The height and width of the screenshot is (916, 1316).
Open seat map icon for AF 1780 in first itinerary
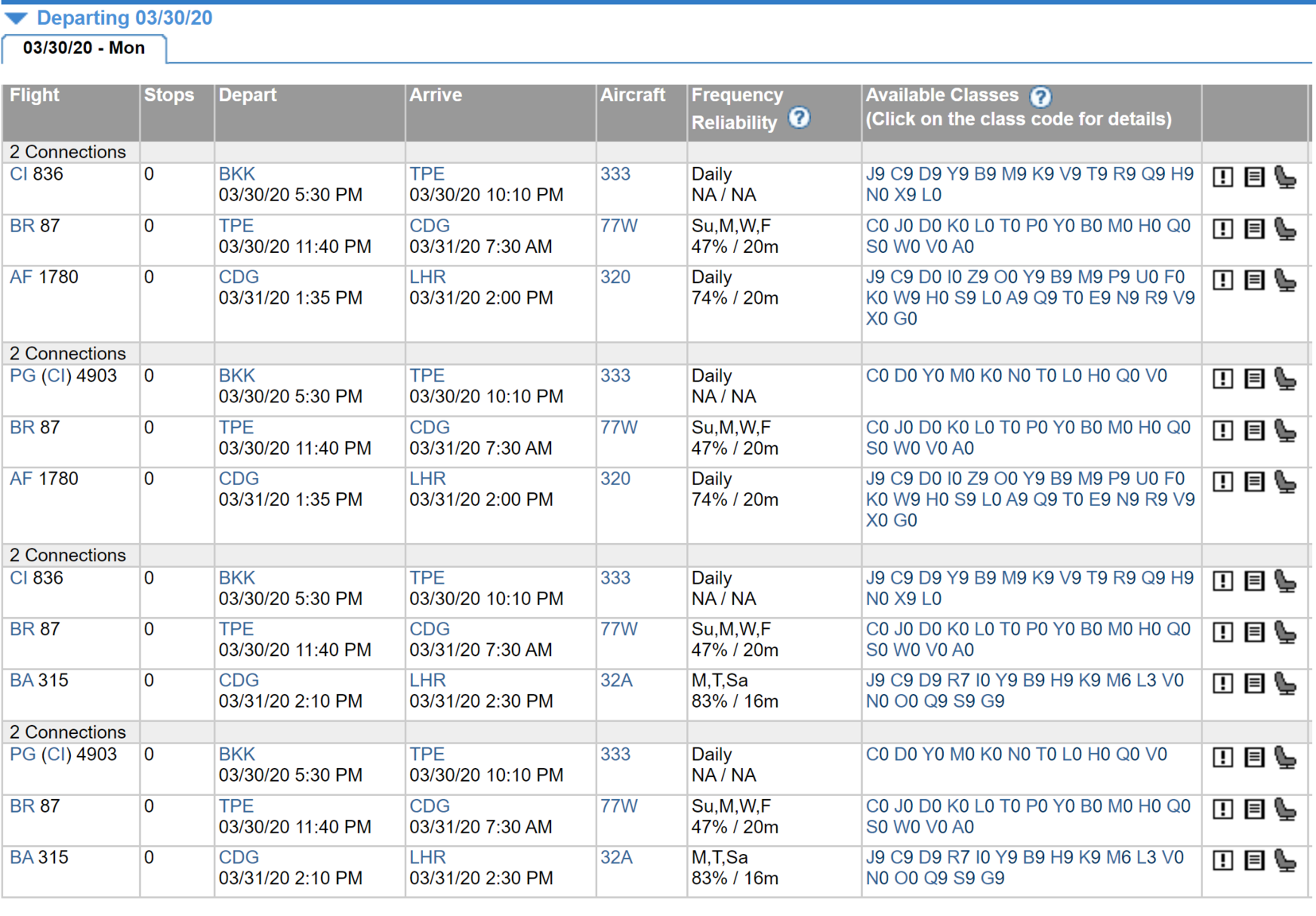coord(1286,280)
